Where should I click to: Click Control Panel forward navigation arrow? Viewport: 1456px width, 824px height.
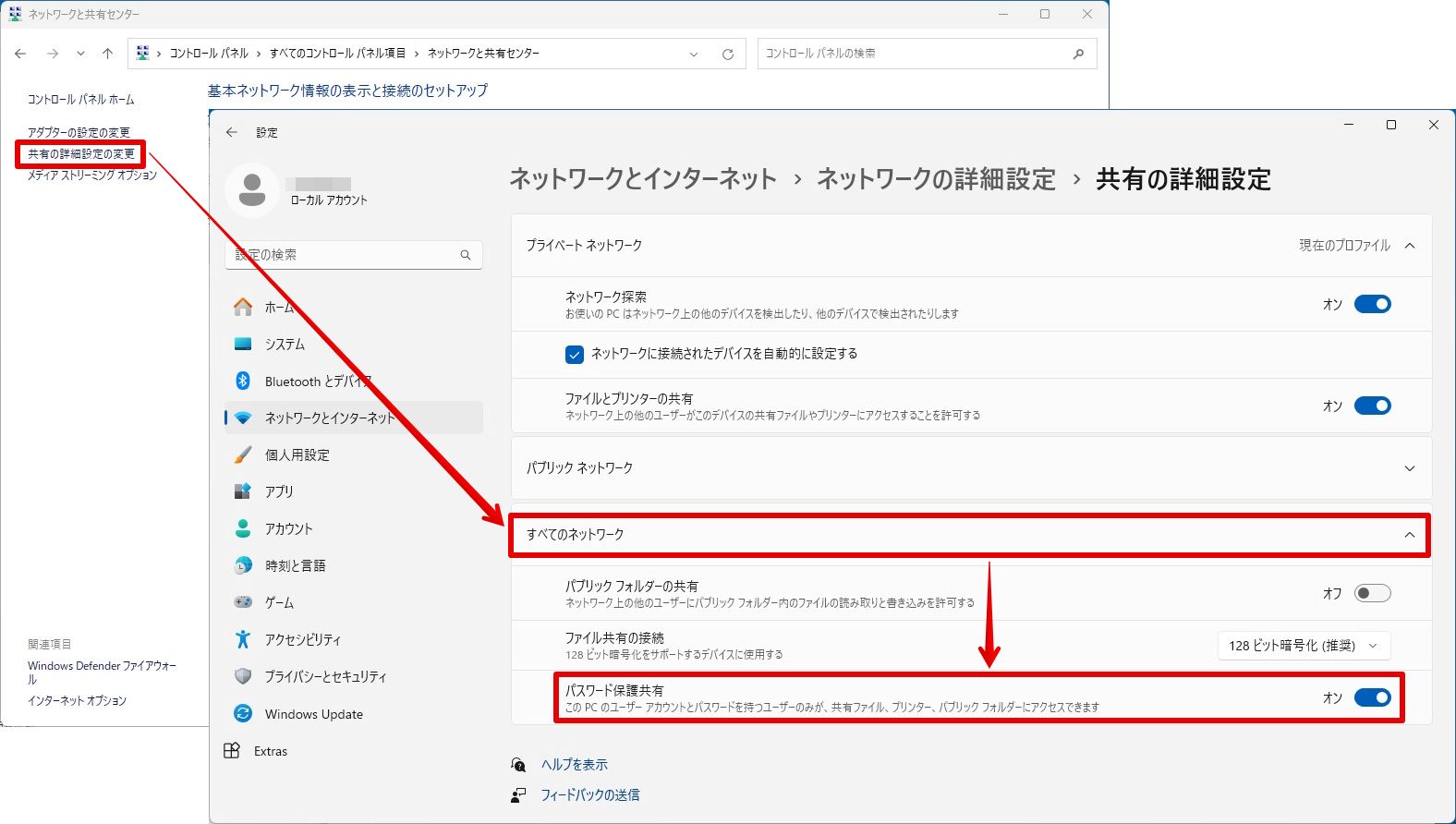tap(53, 54)
